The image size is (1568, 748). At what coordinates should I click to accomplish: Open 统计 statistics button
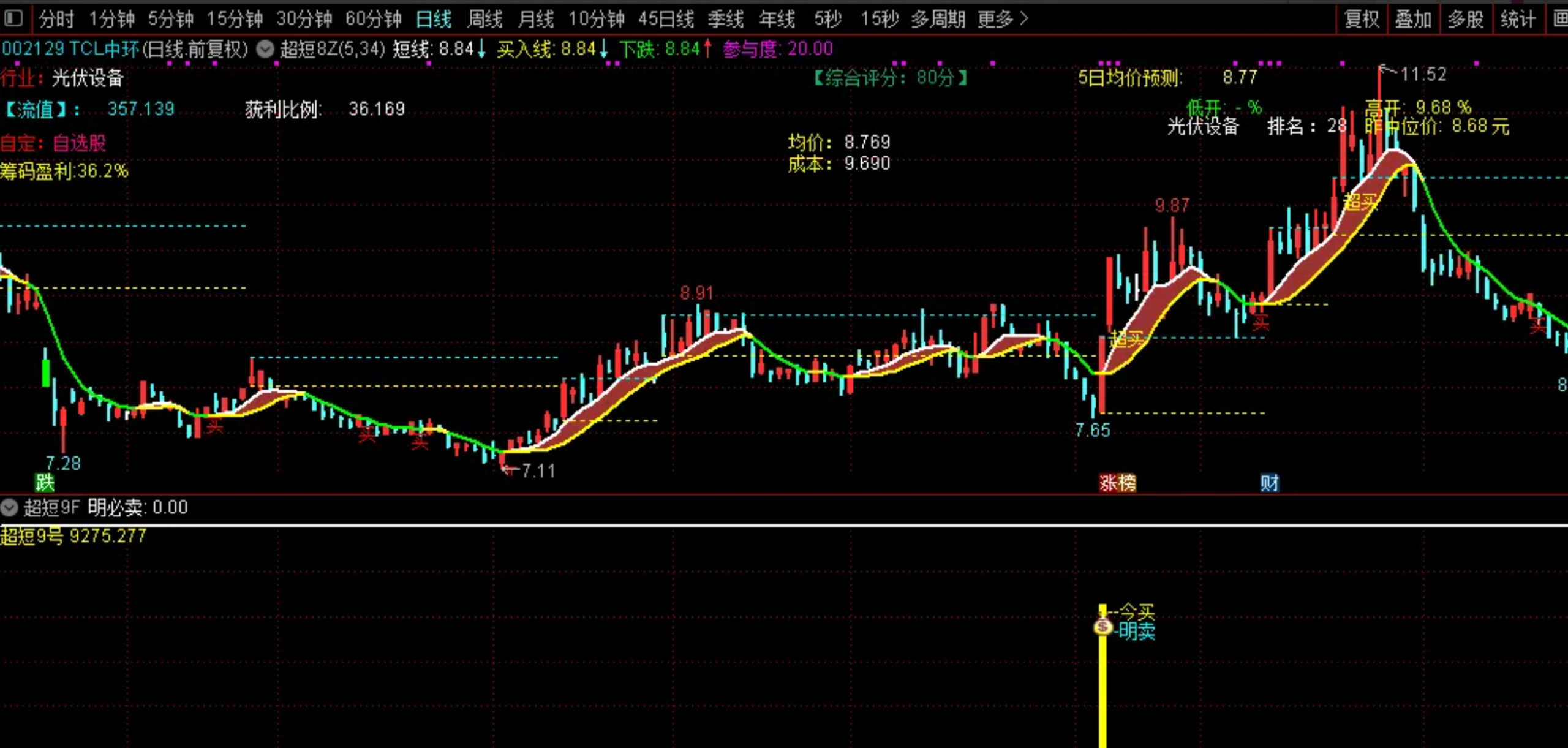[1518, 19]
